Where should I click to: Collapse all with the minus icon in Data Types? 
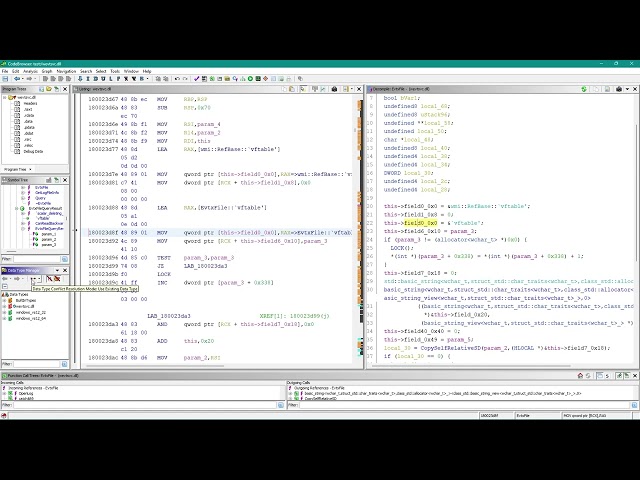pyautogui.click(x=5, y=287)
